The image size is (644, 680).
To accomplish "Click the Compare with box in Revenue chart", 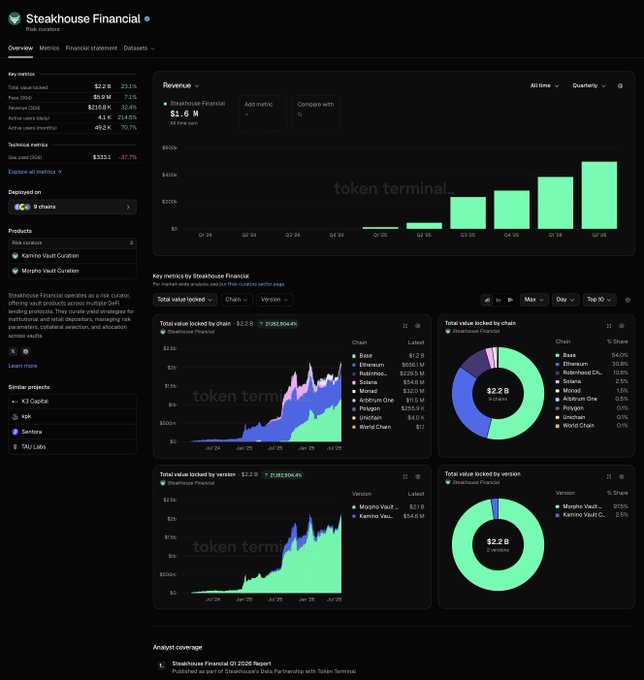I will (x=316, y=114).
